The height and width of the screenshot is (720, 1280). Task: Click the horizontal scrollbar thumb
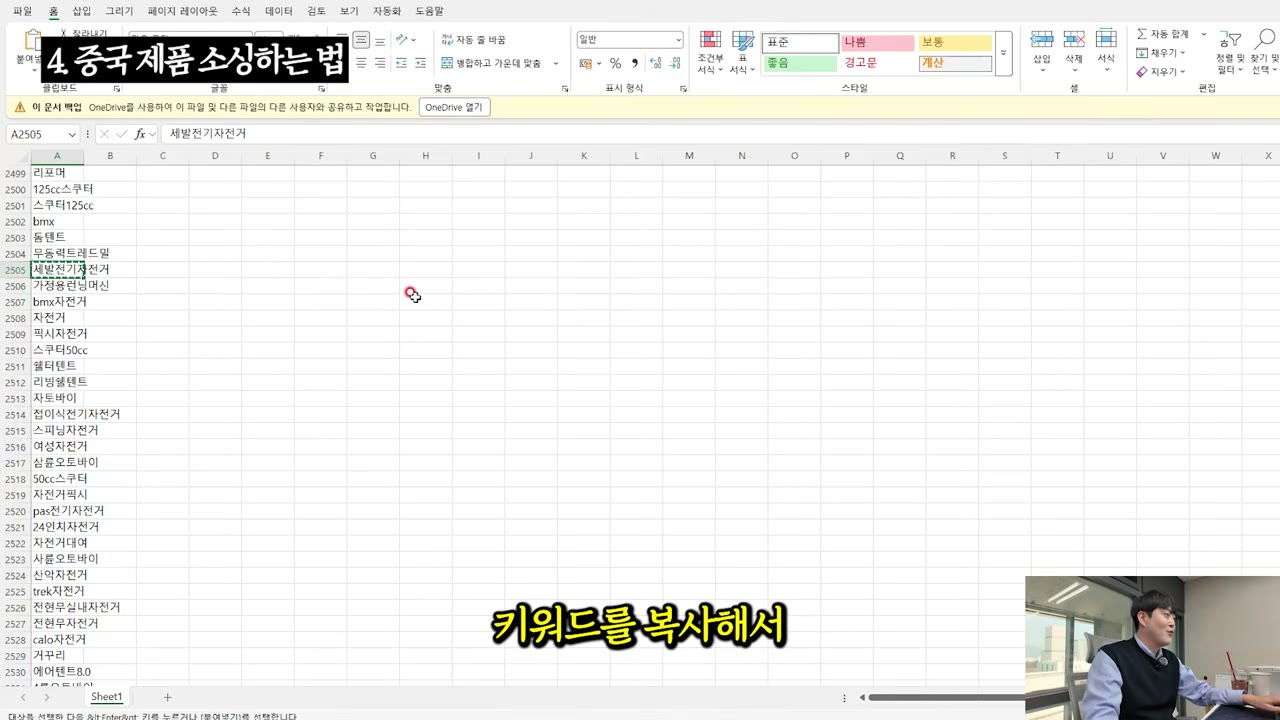point(946,697)
